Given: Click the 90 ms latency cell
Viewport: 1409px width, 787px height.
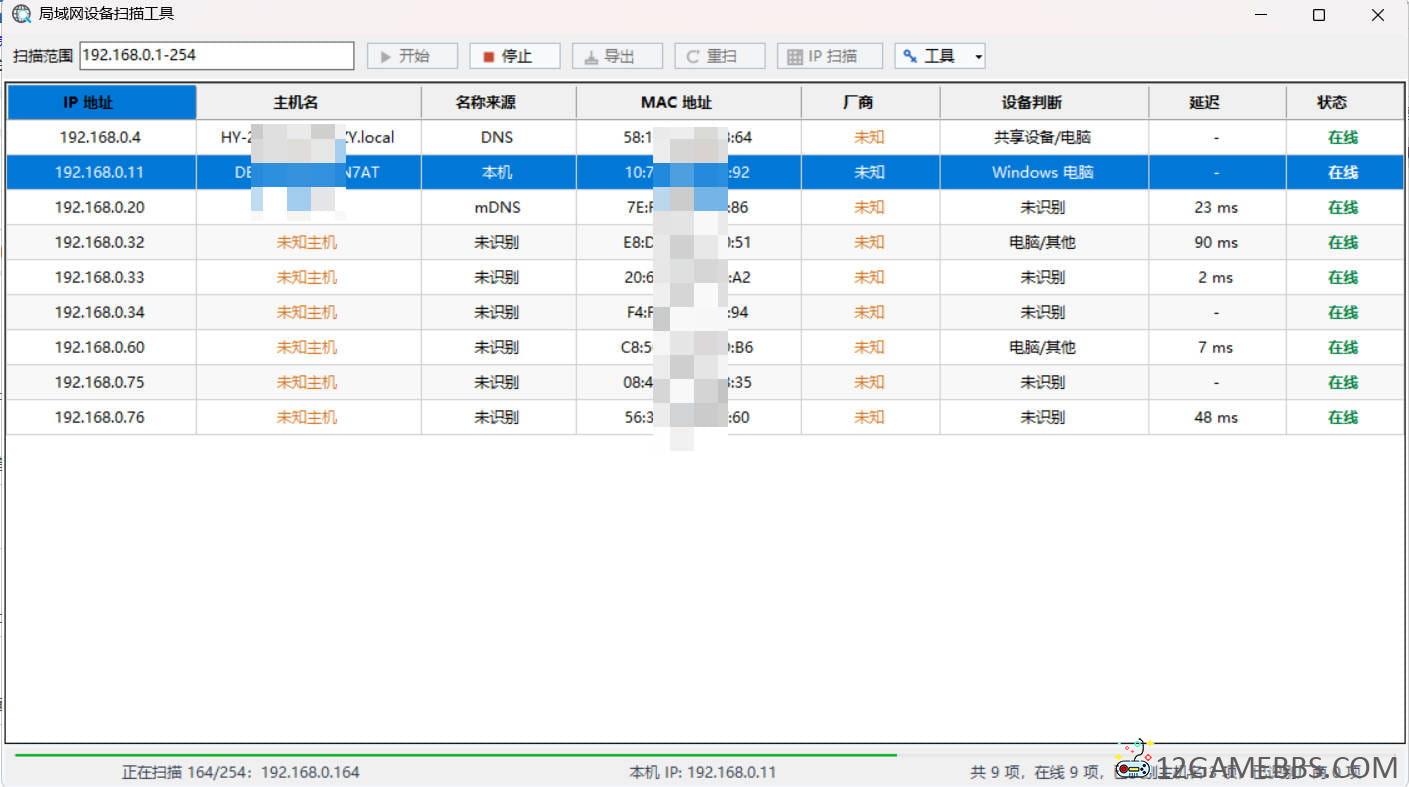Looking at the screenshot, I should click(x=1217, y=242).
